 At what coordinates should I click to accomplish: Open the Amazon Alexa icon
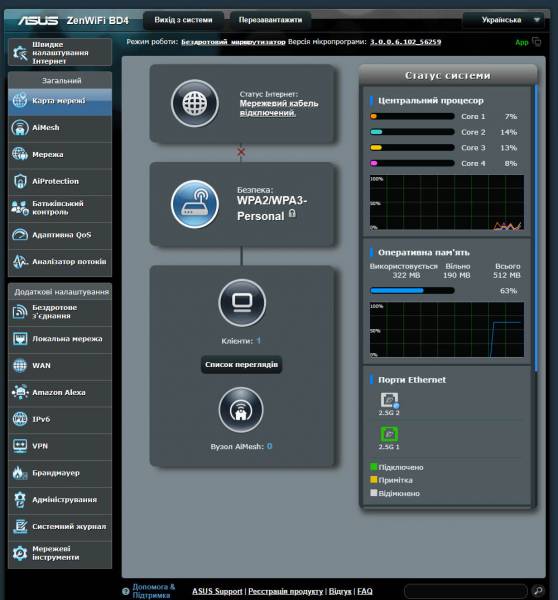click(x=20, y=393)
